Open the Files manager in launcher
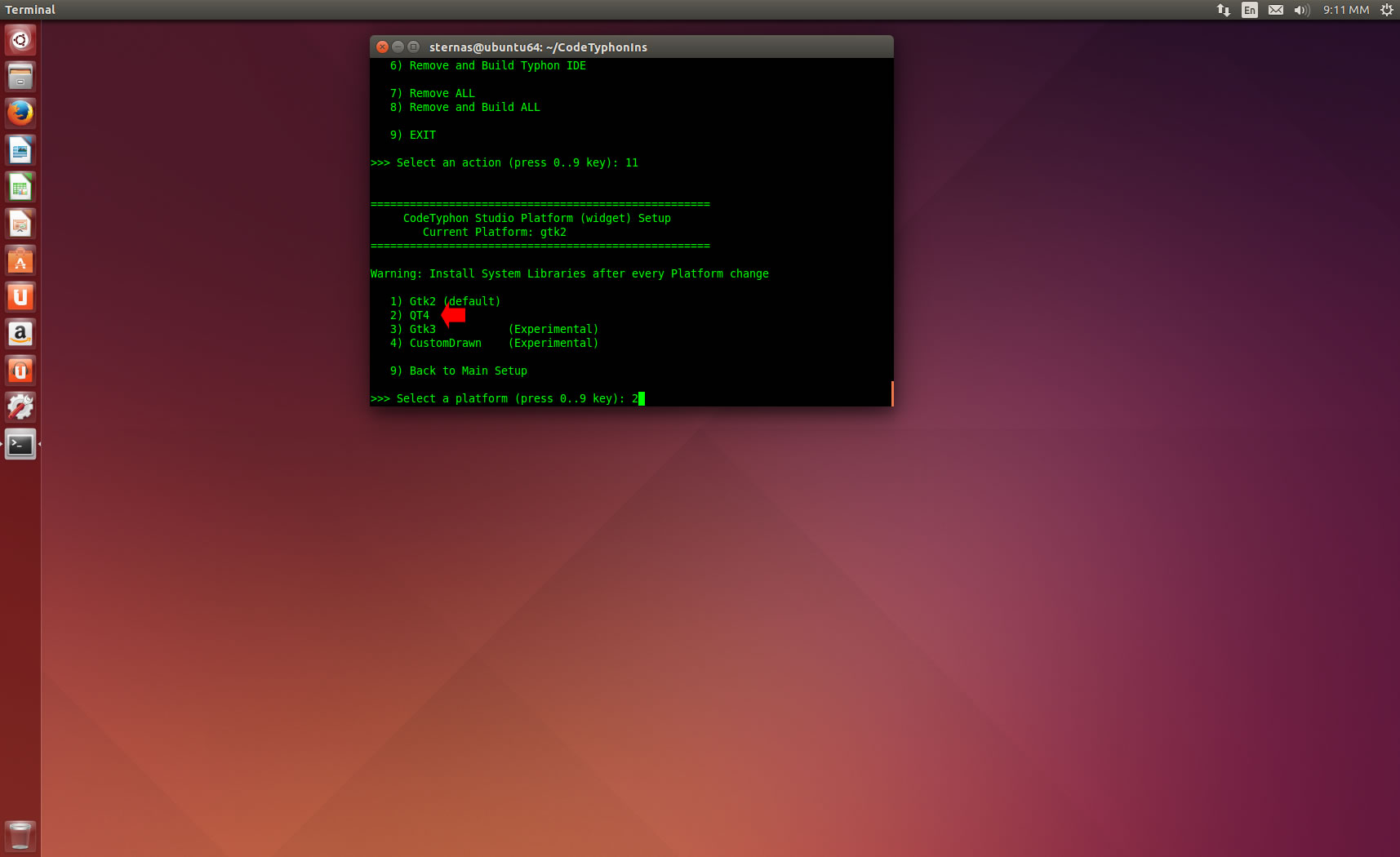This screenshot has height=857, width=1400. 20,77
